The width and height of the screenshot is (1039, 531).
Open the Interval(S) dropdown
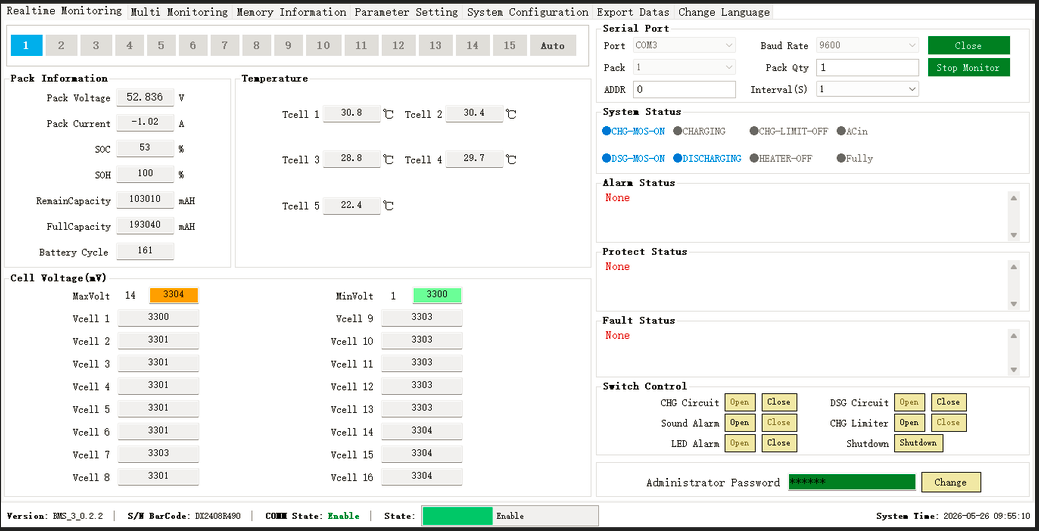coord(867,89)
